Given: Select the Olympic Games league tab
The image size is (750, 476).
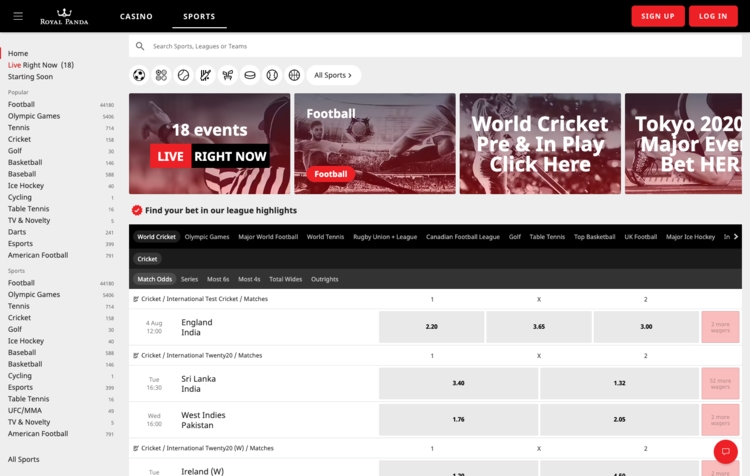Looking at the screenshot, I should click(x=207, y=237).
